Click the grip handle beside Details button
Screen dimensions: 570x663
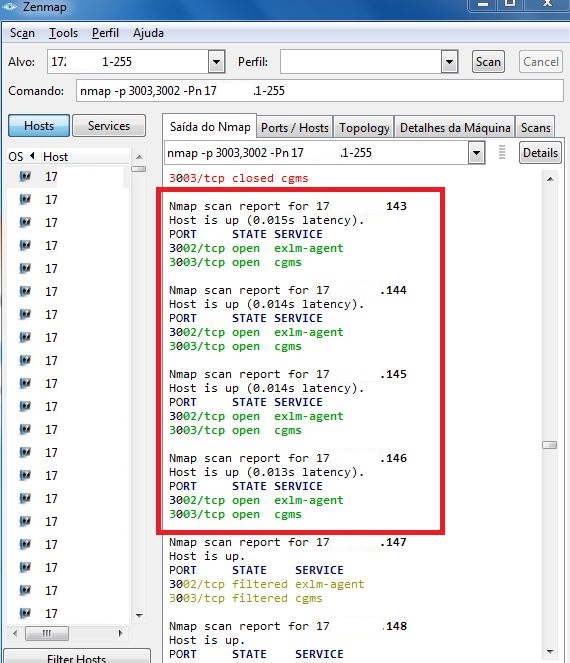[x=502, y=152]
